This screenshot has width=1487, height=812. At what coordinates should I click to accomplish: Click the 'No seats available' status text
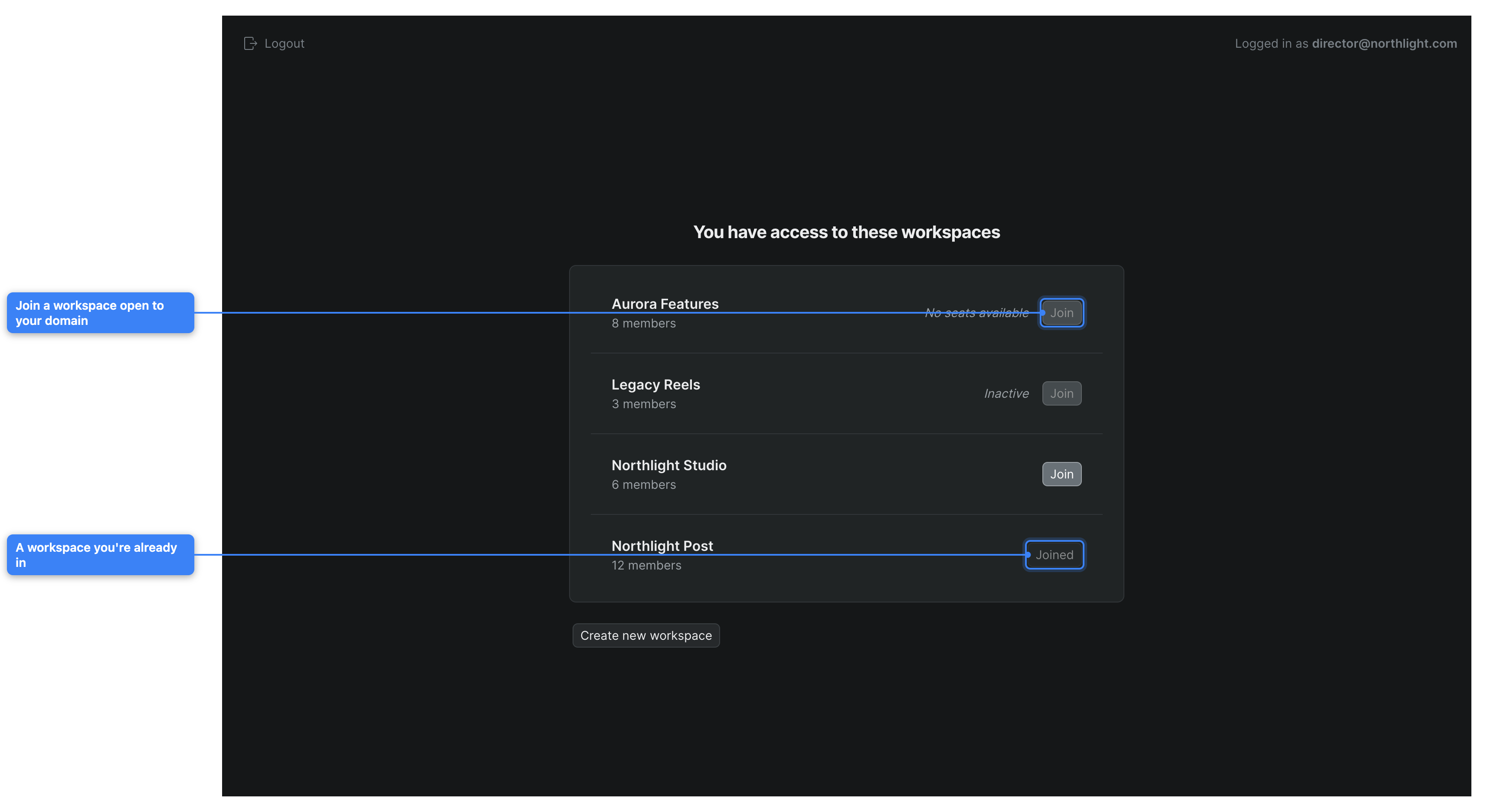coord(977,313)
